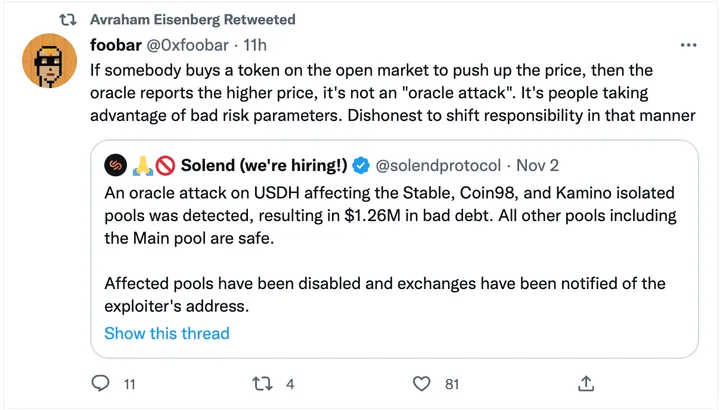
Task: Click the like count of 81
Action: [451, 383]
